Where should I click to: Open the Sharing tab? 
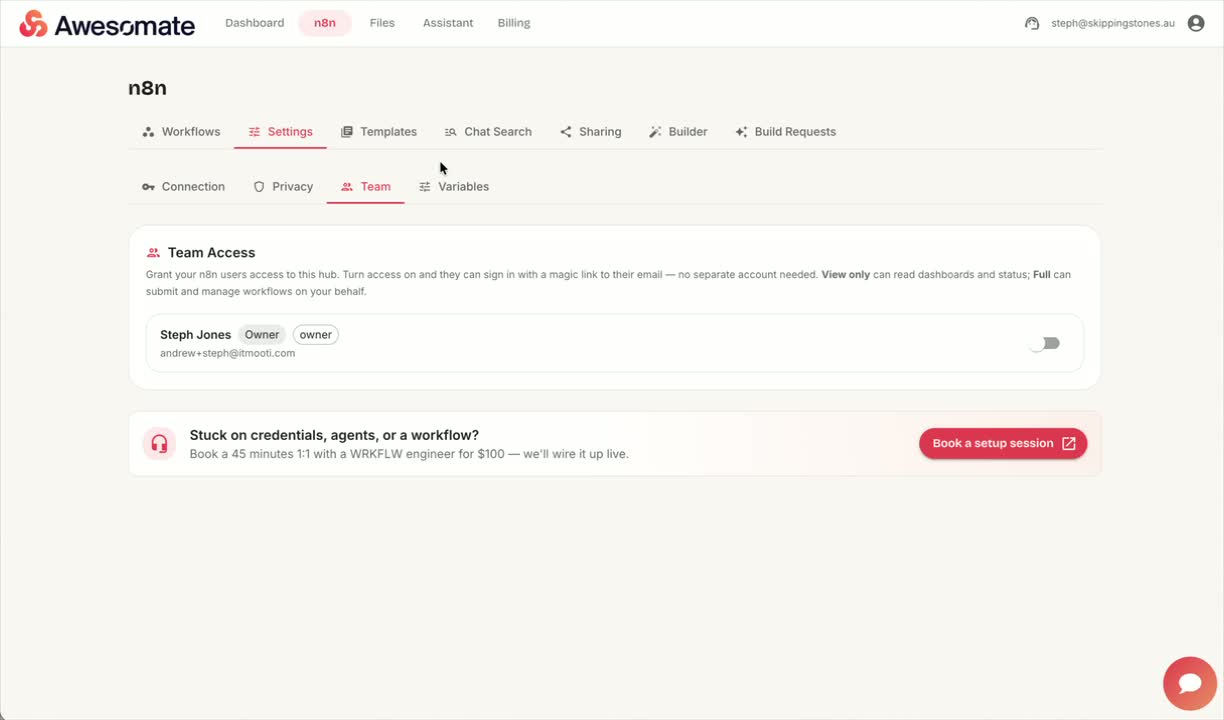590,132
